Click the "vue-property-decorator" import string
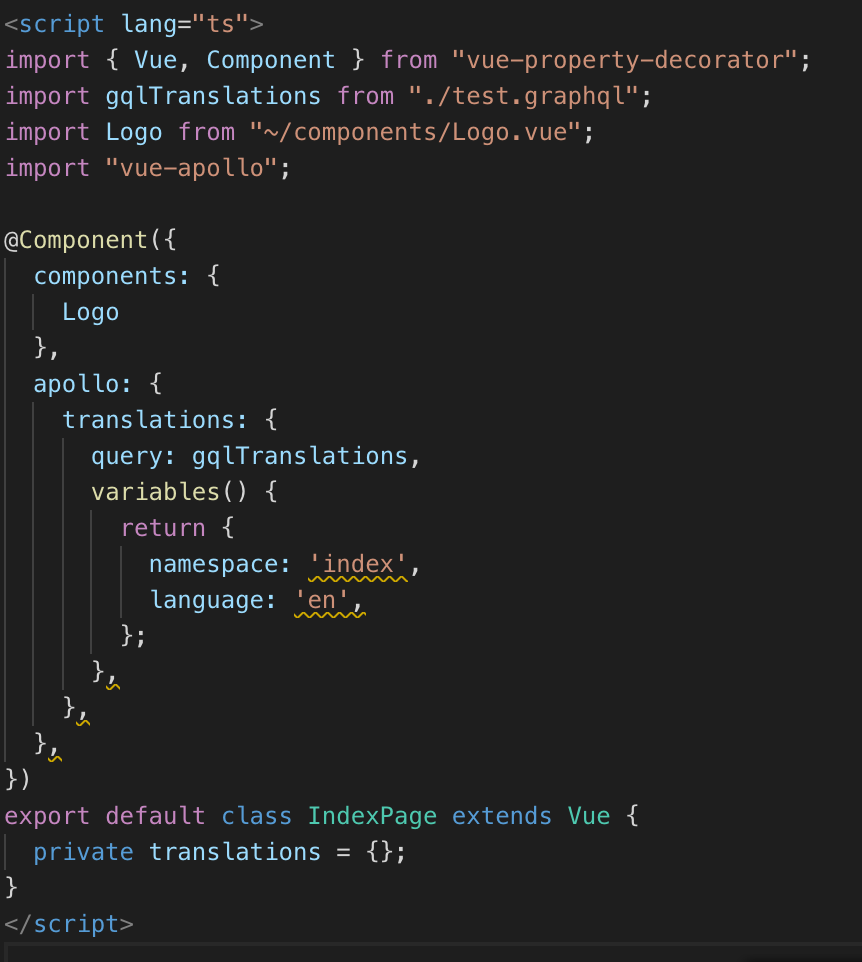Screen dimensions: 862x962 (x=625, y=60)
